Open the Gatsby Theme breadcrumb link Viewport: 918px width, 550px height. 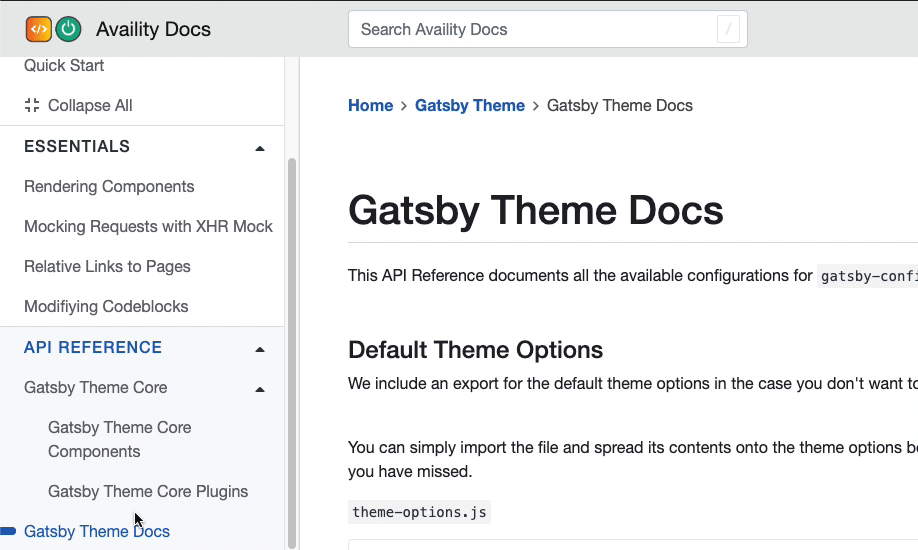(469, 105)
